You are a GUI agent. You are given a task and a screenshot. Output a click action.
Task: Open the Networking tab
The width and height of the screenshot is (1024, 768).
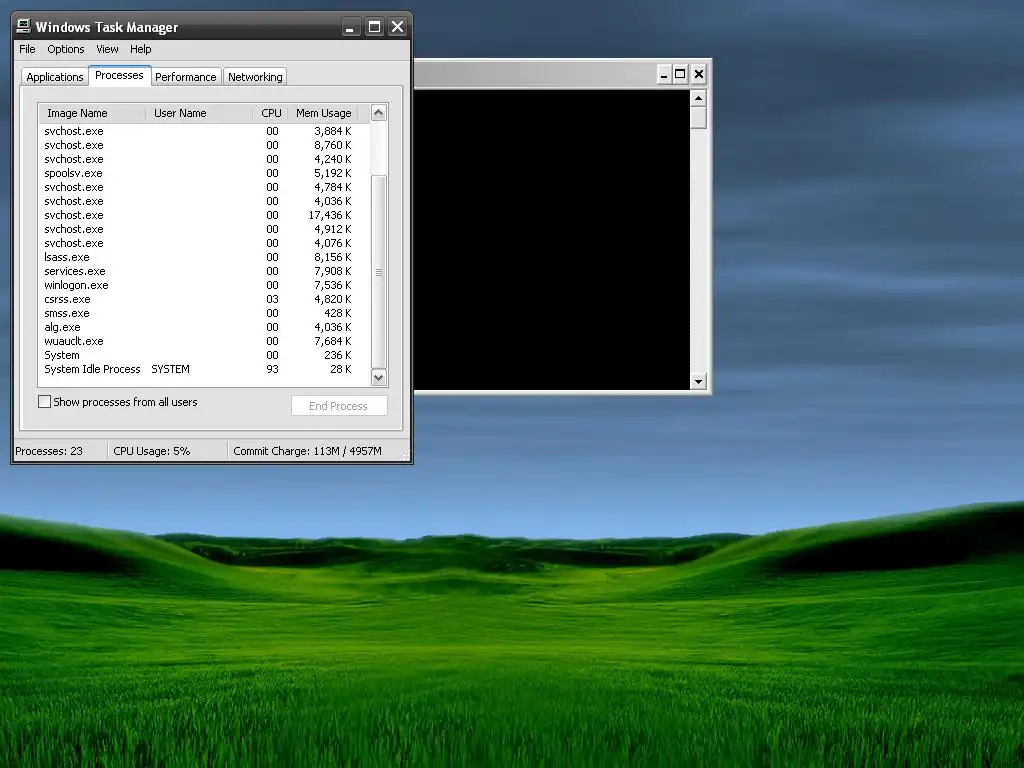click(255, 77)
